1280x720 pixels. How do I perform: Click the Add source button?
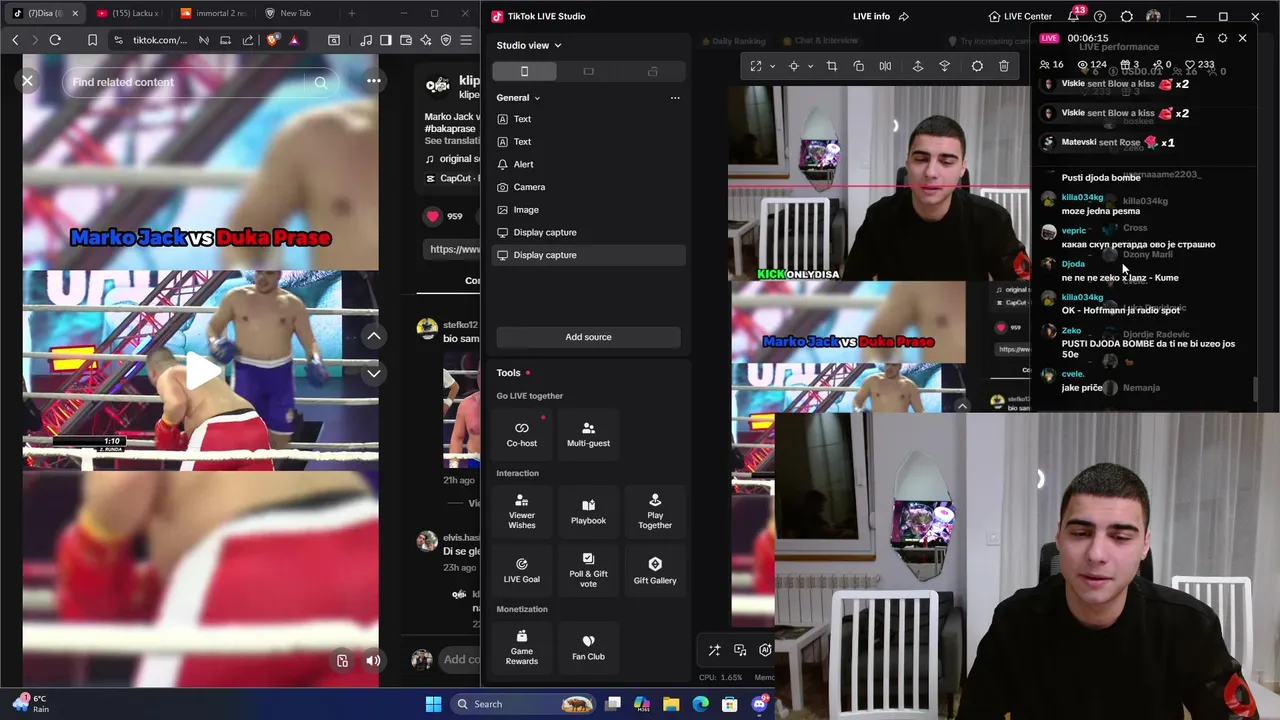tap(588, 337)
